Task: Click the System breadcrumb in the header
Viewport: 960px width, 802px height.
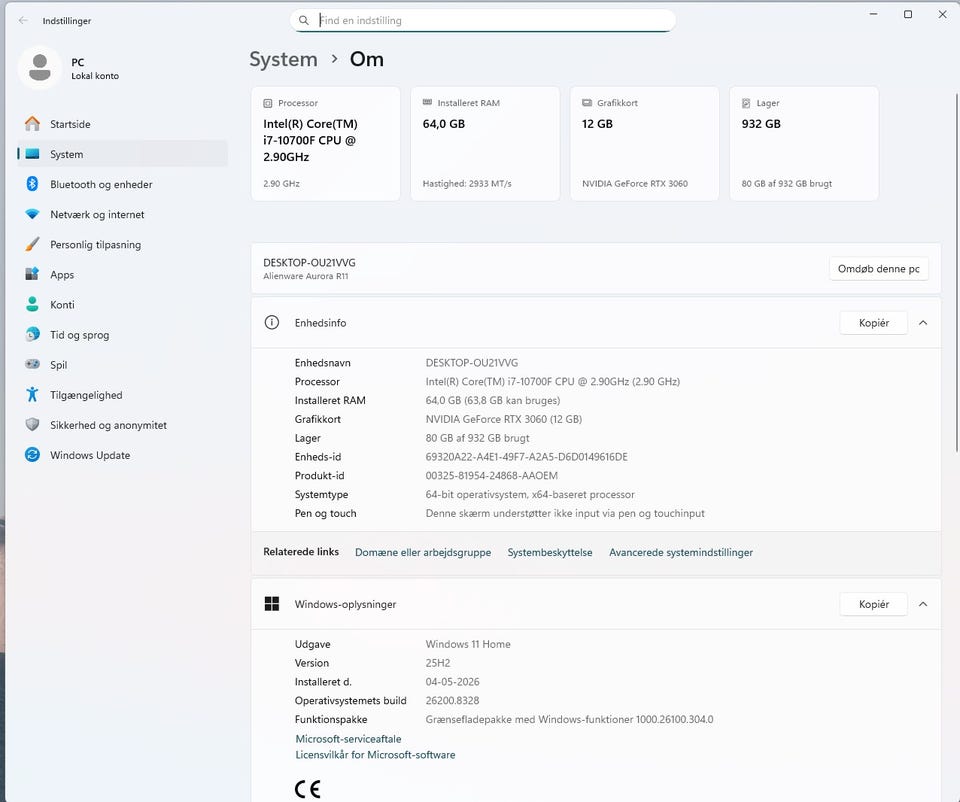Action: [x=283, y=59]
